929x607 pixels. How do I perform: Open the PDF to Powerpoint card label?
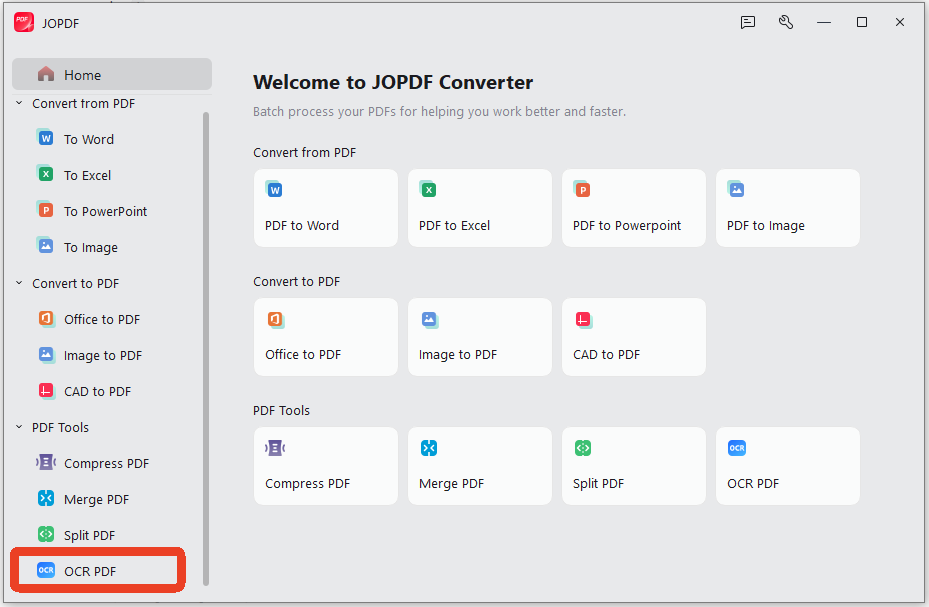pos(627,226)
